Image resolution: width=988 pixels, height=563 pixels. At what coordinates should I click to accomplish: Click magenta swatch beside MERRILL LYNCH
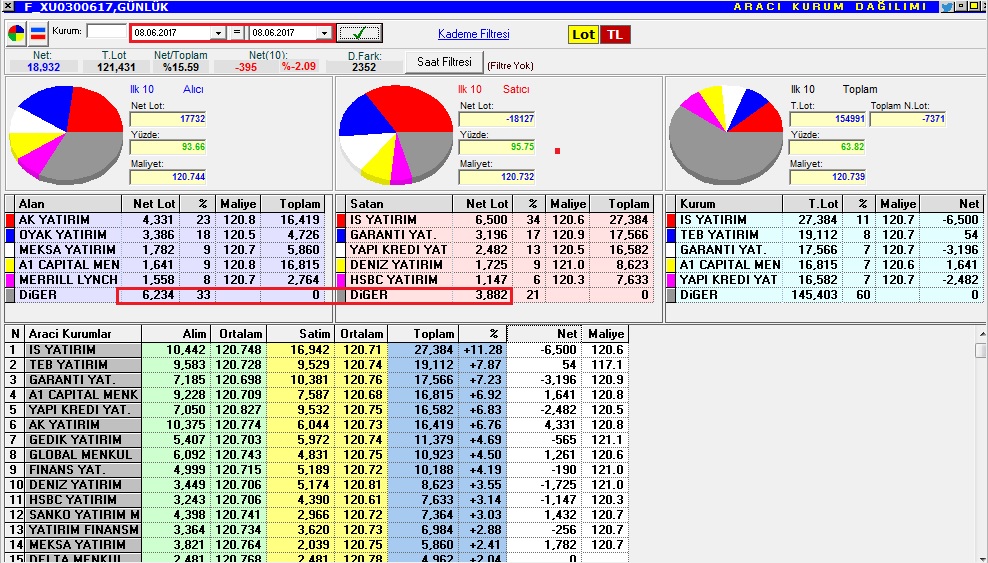click(9, 280)
